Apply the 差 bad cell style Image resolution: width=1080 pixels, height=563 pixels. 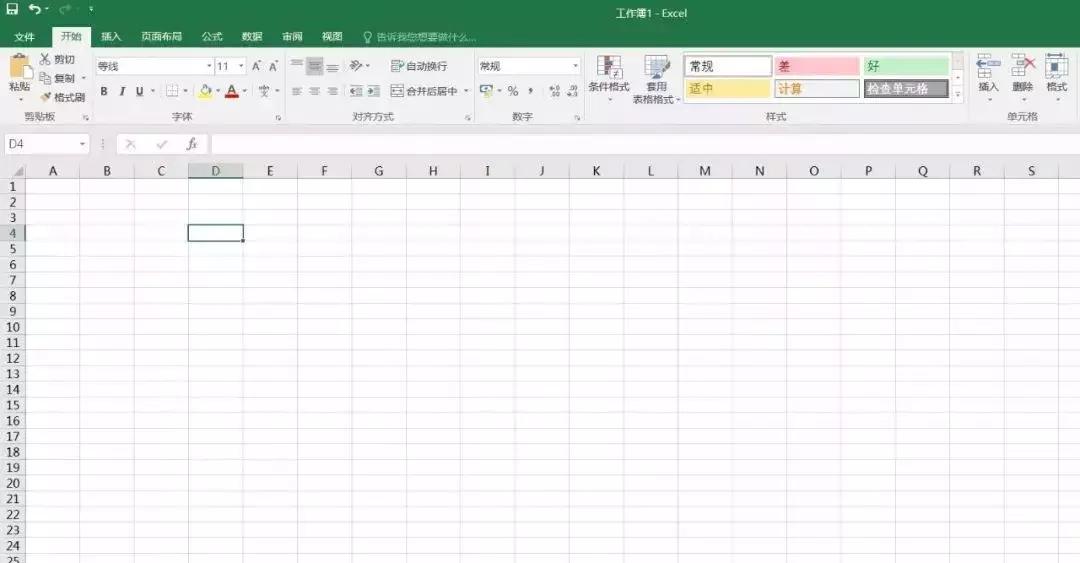pyautogui.click(x=817, y=66)
